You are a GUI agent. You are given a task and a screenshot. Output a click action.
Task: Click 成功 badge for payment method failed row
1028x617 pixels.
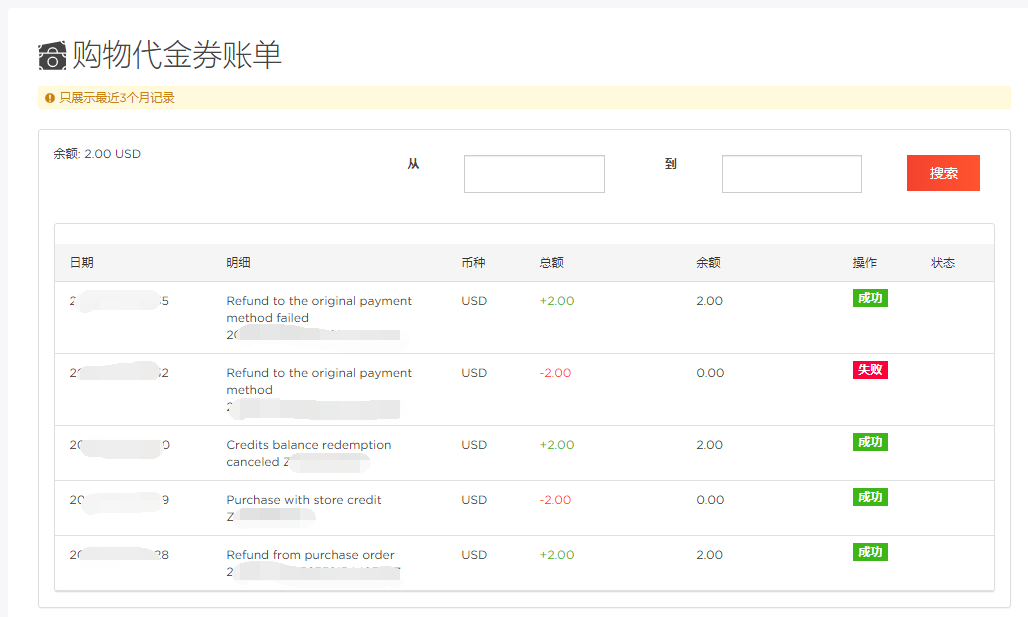click(x=870, y=298)
